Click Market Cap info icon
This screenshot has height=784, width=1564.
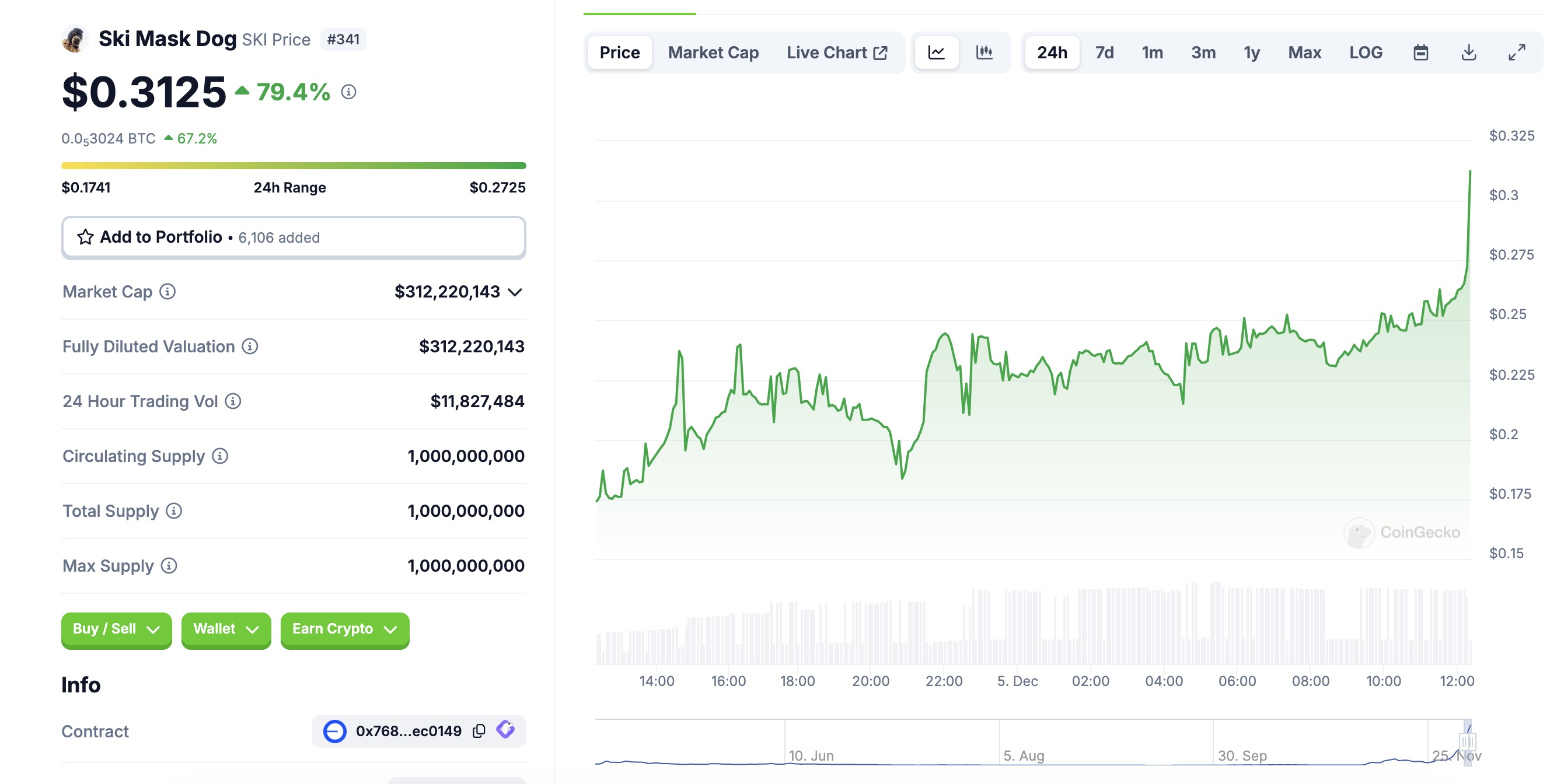click(x=167, y=292)
